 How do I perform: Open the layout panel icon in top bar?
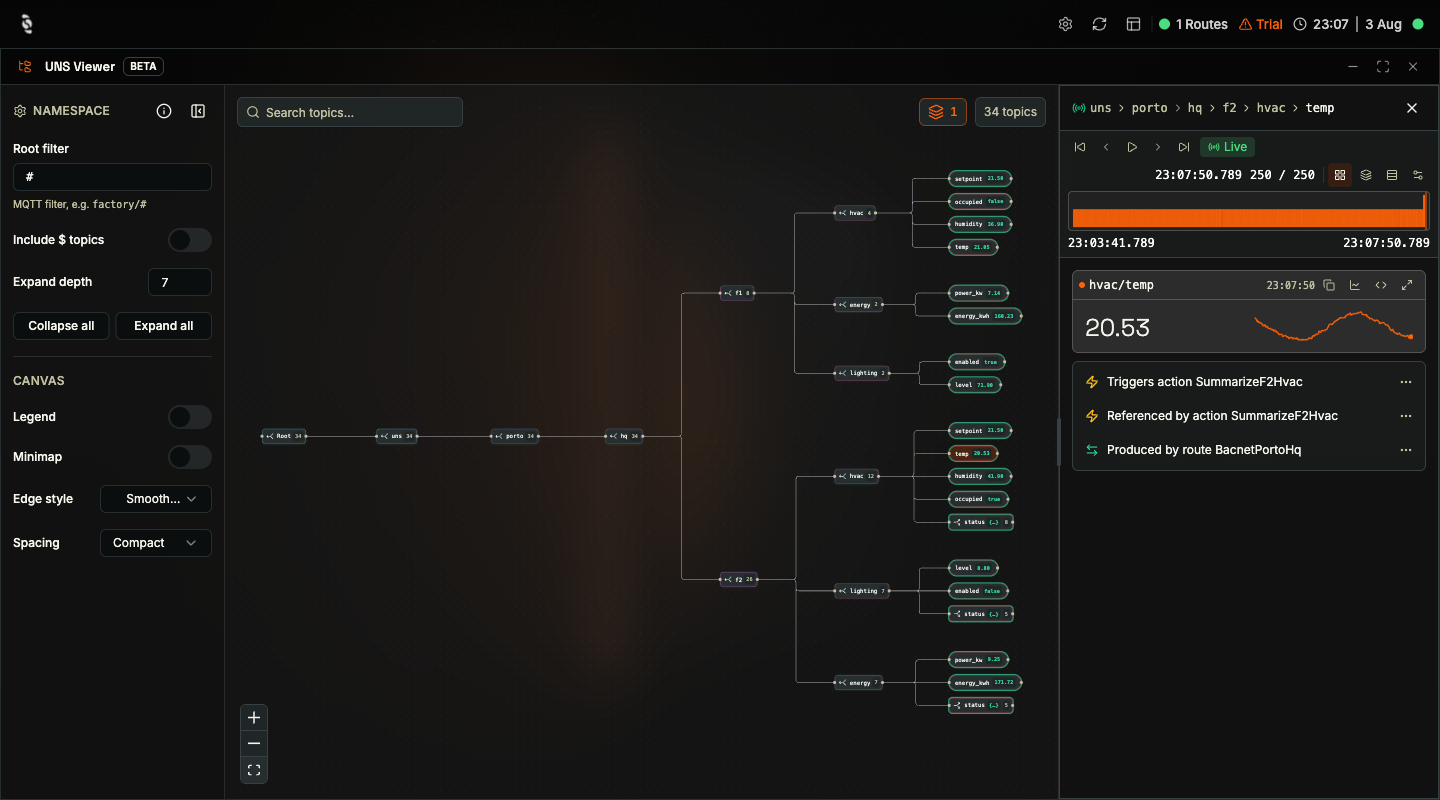click(1133, 24)
